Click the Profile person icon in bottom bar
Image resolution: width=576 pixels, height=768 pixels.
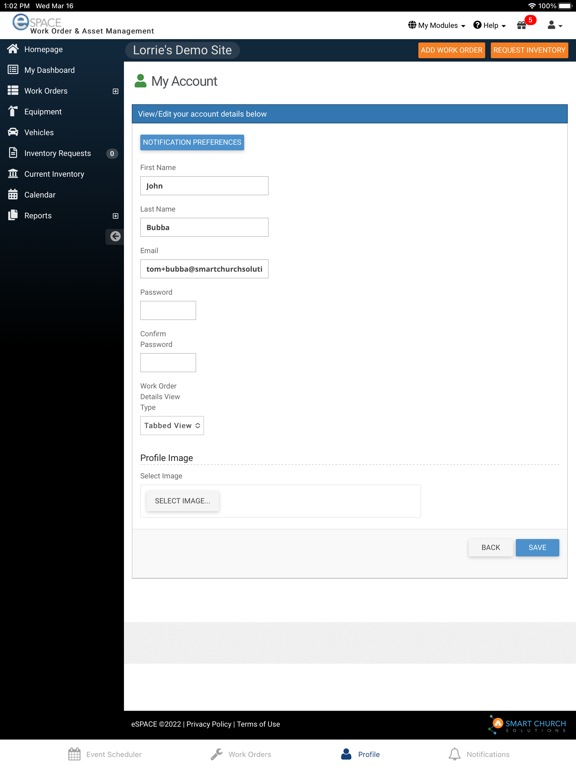click(x=346, y=754)
